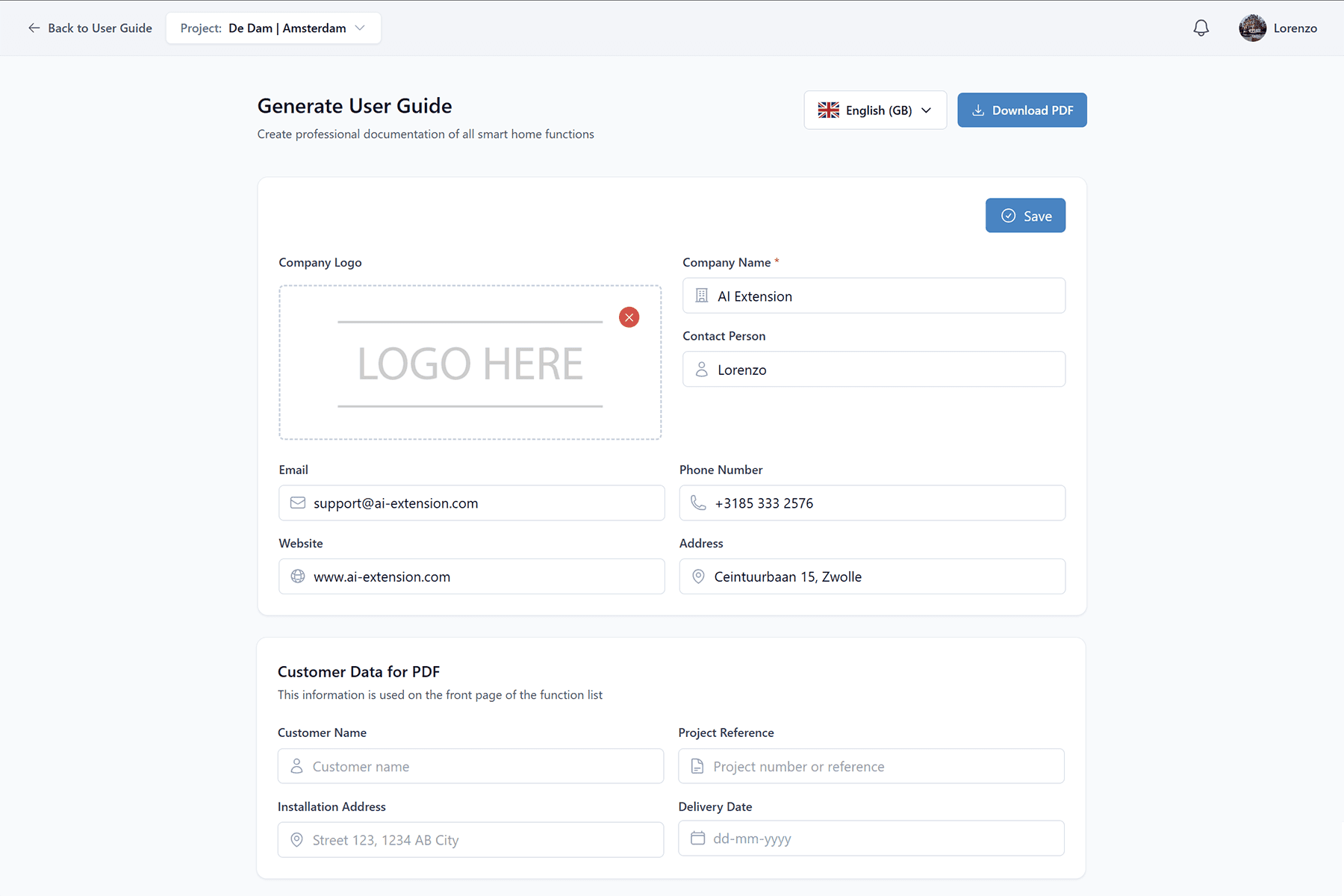Click the envelope icon in the Email field
Viewport: 1344px width, 896px height.
(298, 503)
